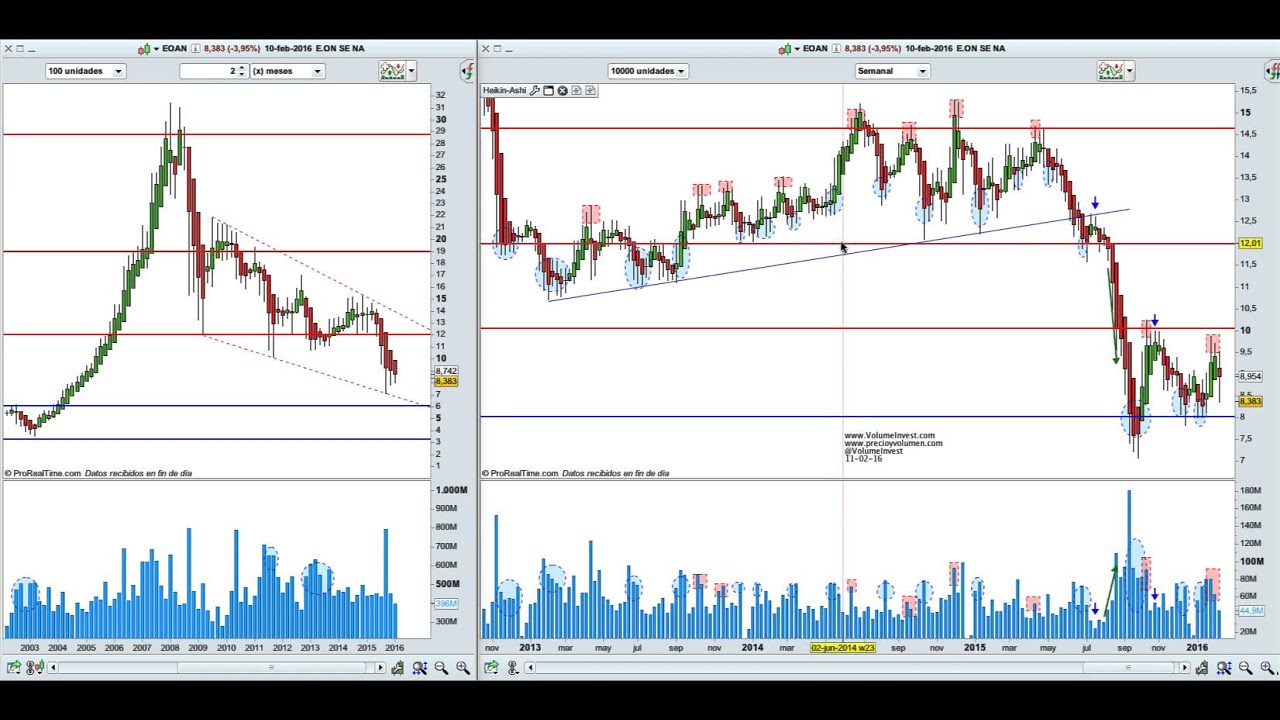Click left chart zoom selection icon
1280x720 pixels.
pyautogui.click(x=420, y=668)
